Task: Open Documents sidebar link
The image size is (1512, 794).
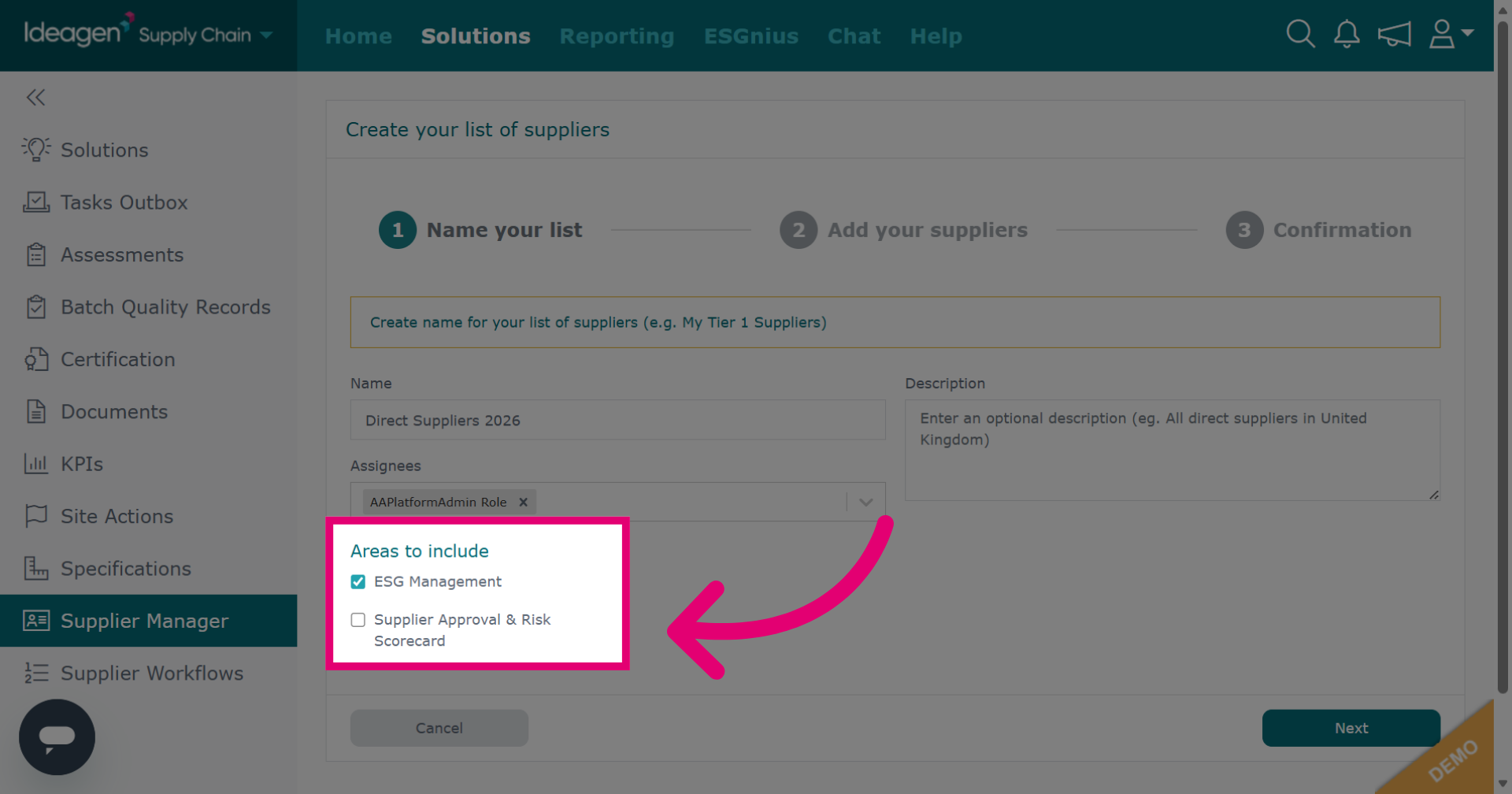Action: click(114, 411)
